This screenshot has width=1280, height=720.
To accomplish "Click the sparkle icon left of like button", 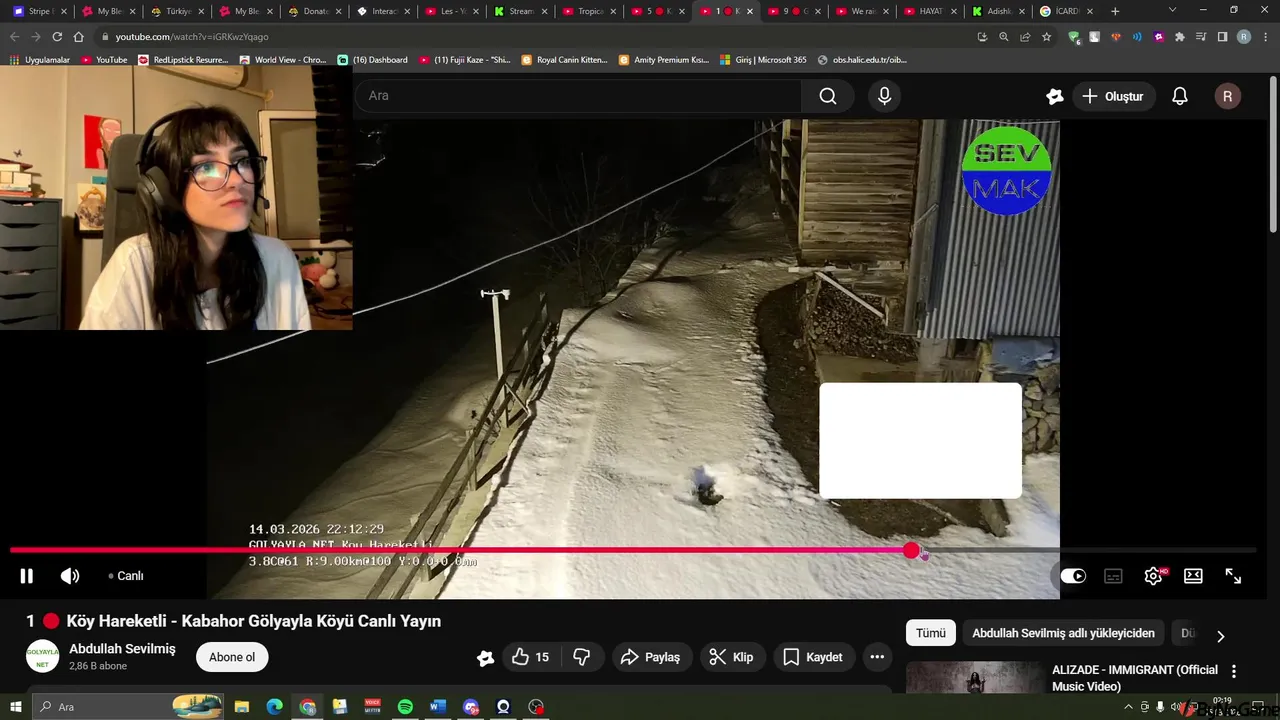I will tap(485, 658).
